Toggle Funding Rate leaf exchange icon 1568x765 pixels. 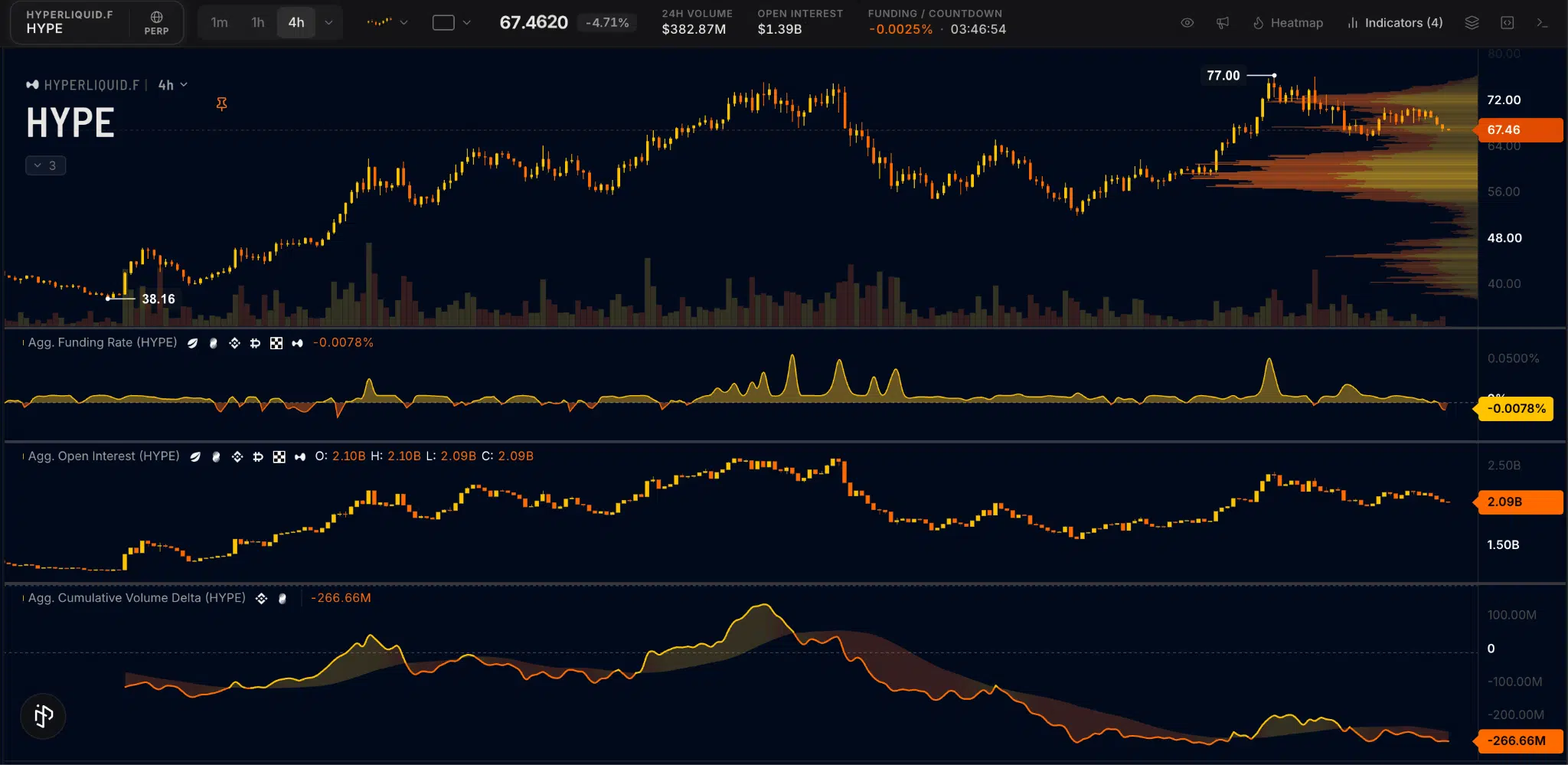[x=192, y=343]
